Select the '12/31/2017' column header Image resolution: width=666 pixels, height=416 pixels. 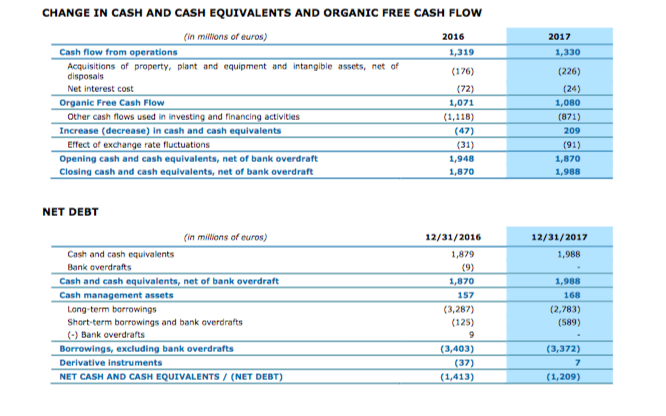(x=559, y=237)
